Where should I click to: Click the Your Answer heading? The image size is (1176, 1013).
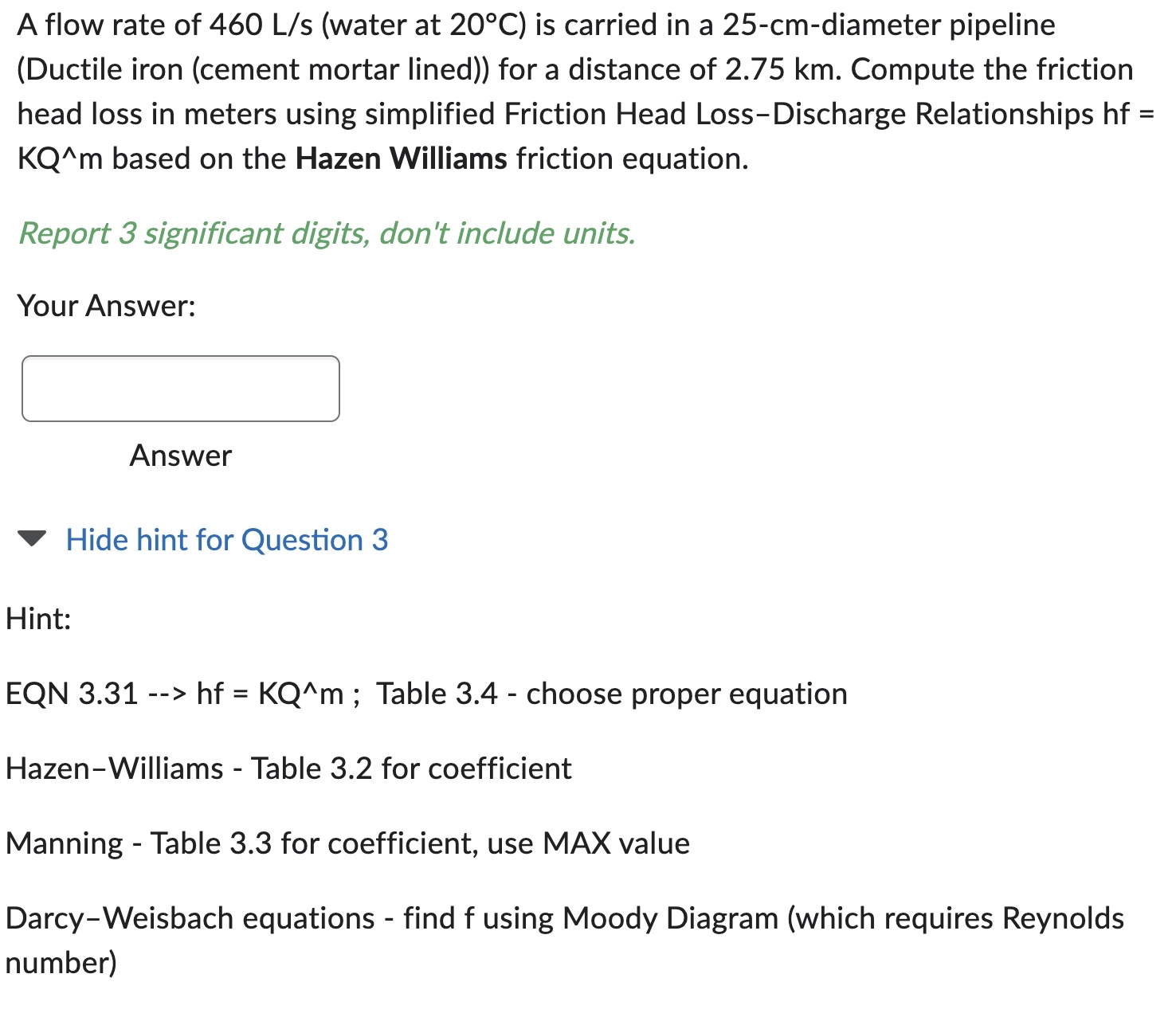click(106, 306)
